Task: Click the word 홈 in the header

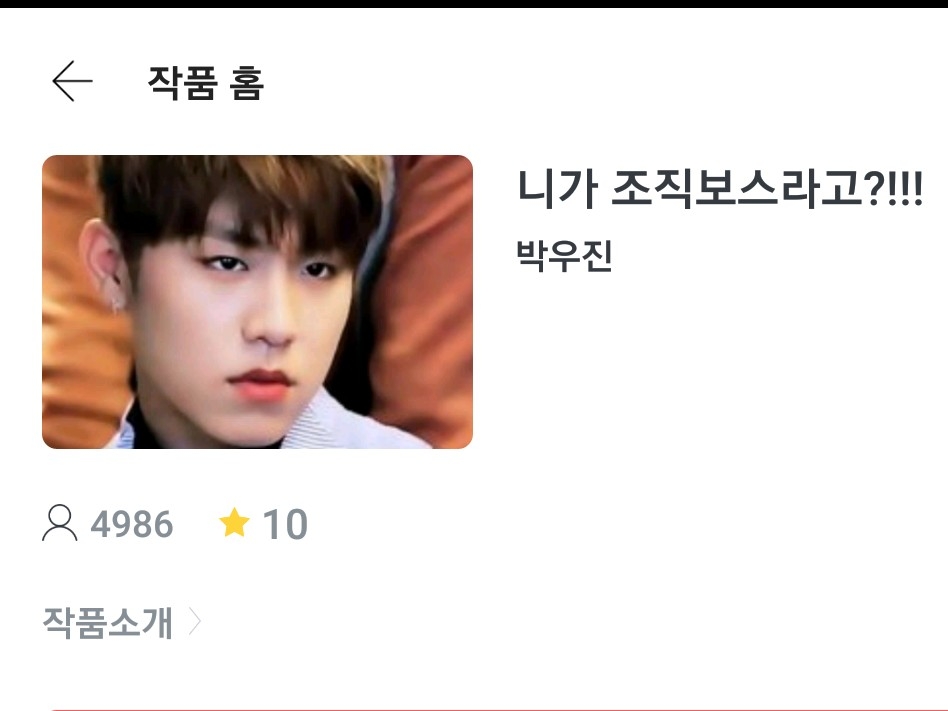Action: pos(247,82)
